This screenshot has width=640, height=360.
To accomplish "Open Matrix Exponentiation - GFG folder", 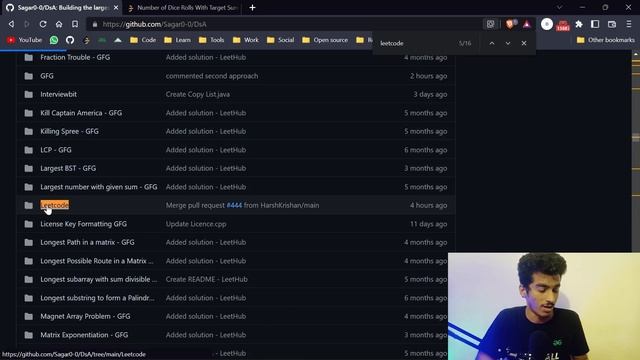I will (x=84, y=335).
